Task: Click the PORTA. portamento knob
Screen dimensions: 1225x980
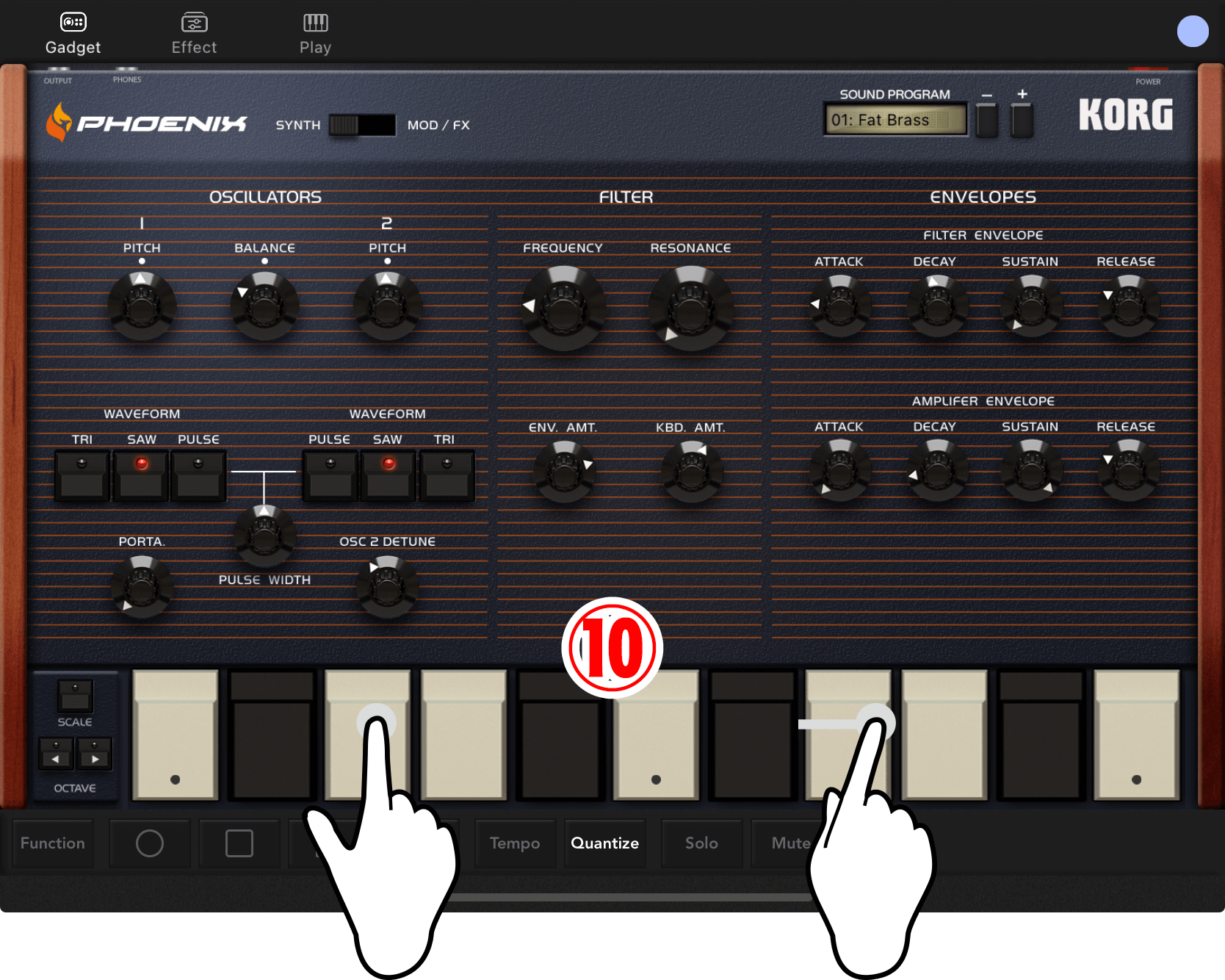Action: (142, 587)
